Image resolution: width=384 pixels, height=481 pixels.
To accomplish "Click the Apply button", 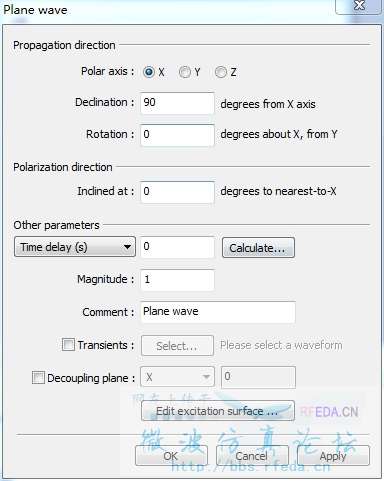I will click(x=333, y=456).
